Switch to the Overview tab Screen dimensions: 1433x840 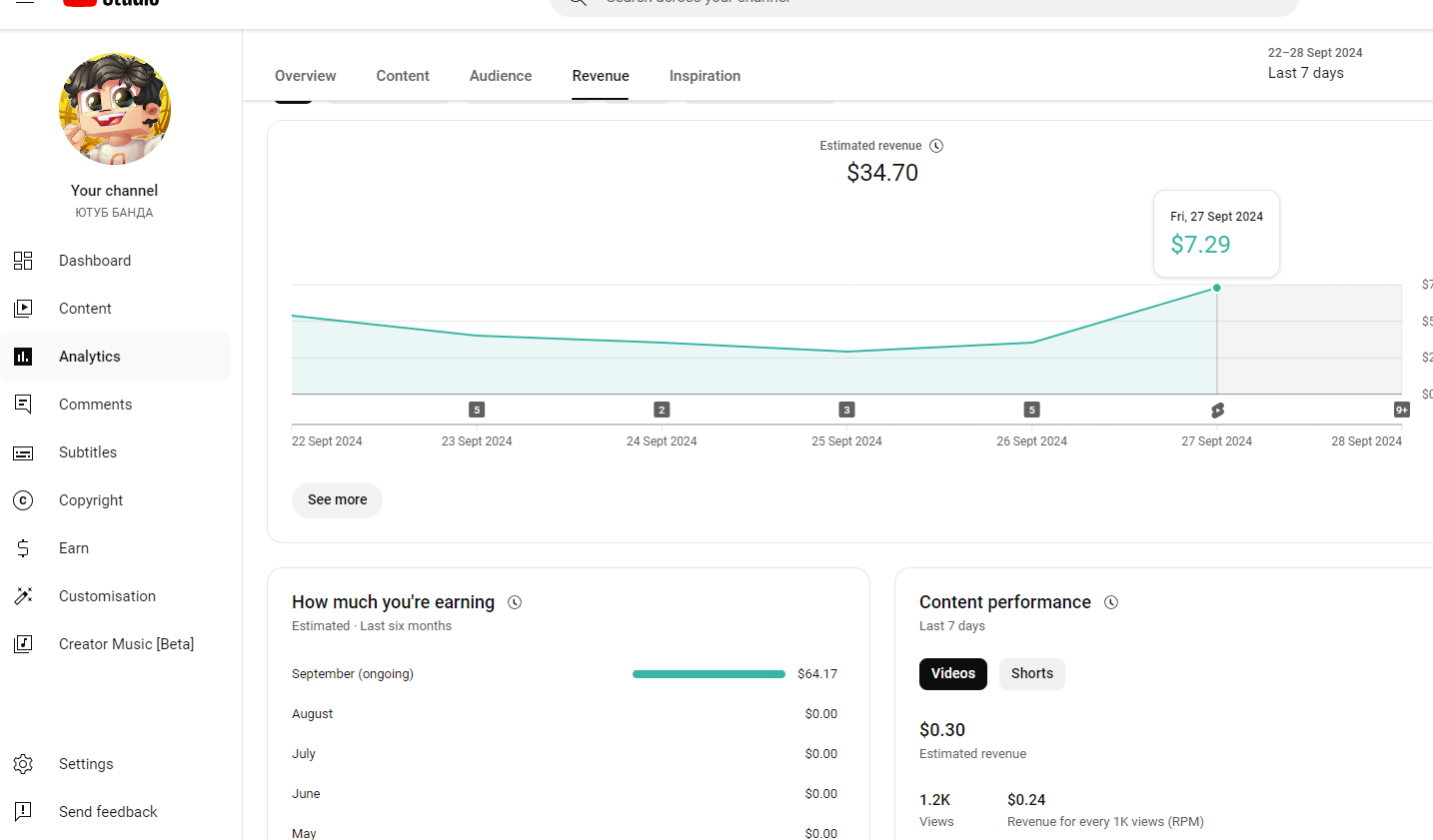305,76
